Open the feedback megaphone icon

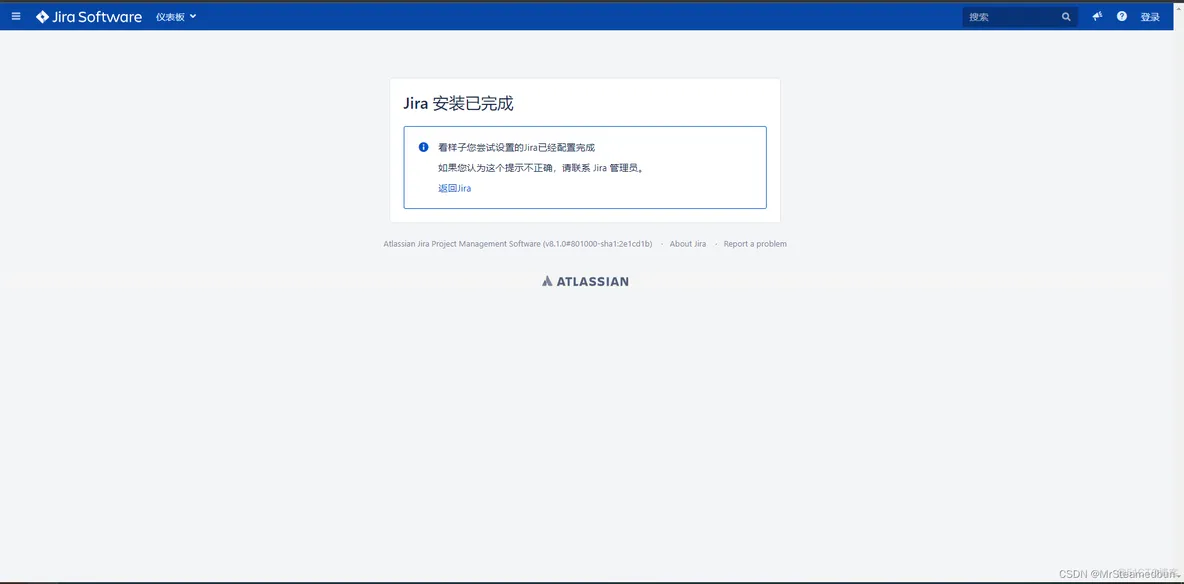(x=1097, y=17)
